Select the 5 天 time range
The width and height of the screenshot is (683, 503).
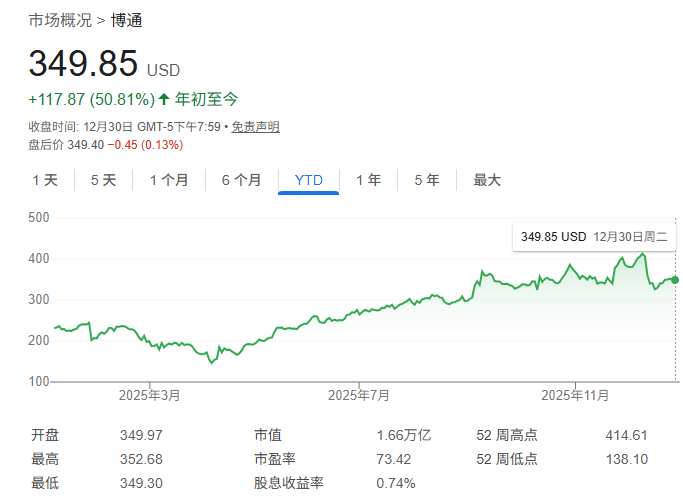click(x=103, y=180)
